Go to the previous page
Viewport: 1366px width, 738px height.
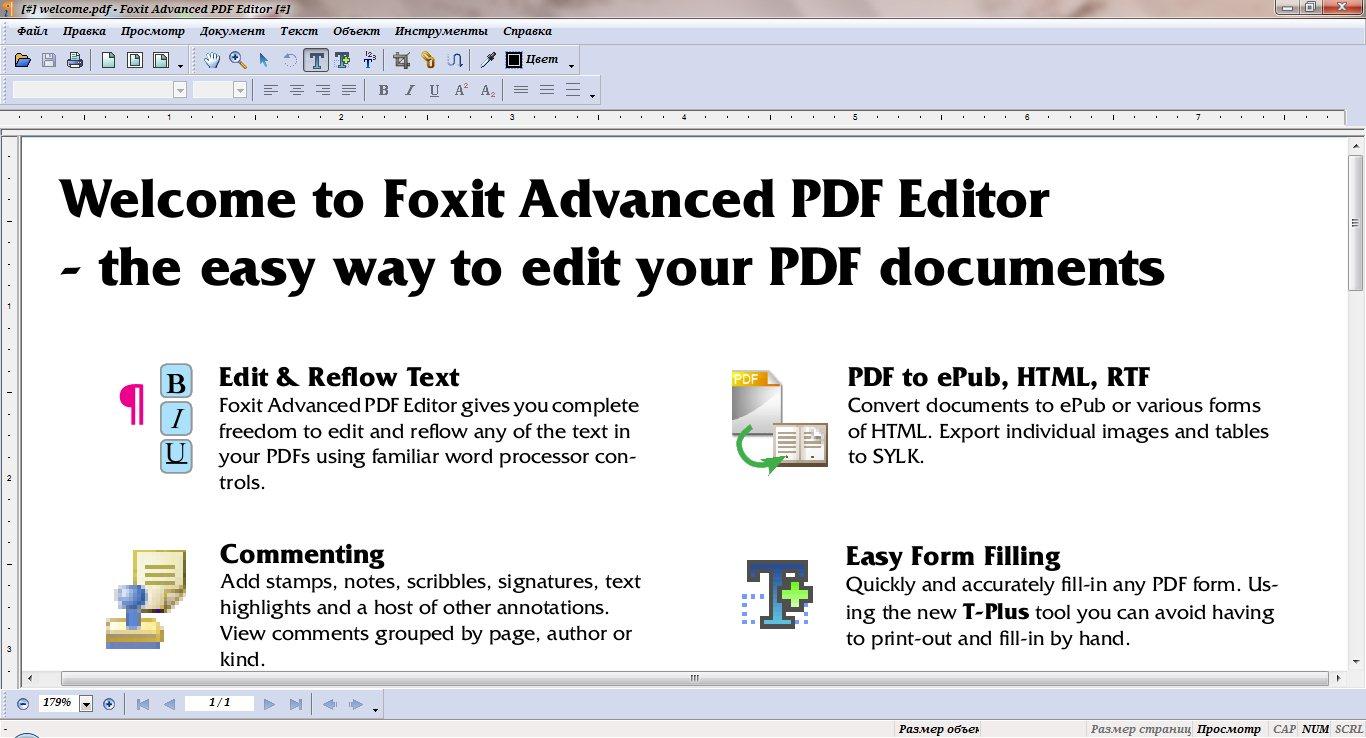(169, 704)
